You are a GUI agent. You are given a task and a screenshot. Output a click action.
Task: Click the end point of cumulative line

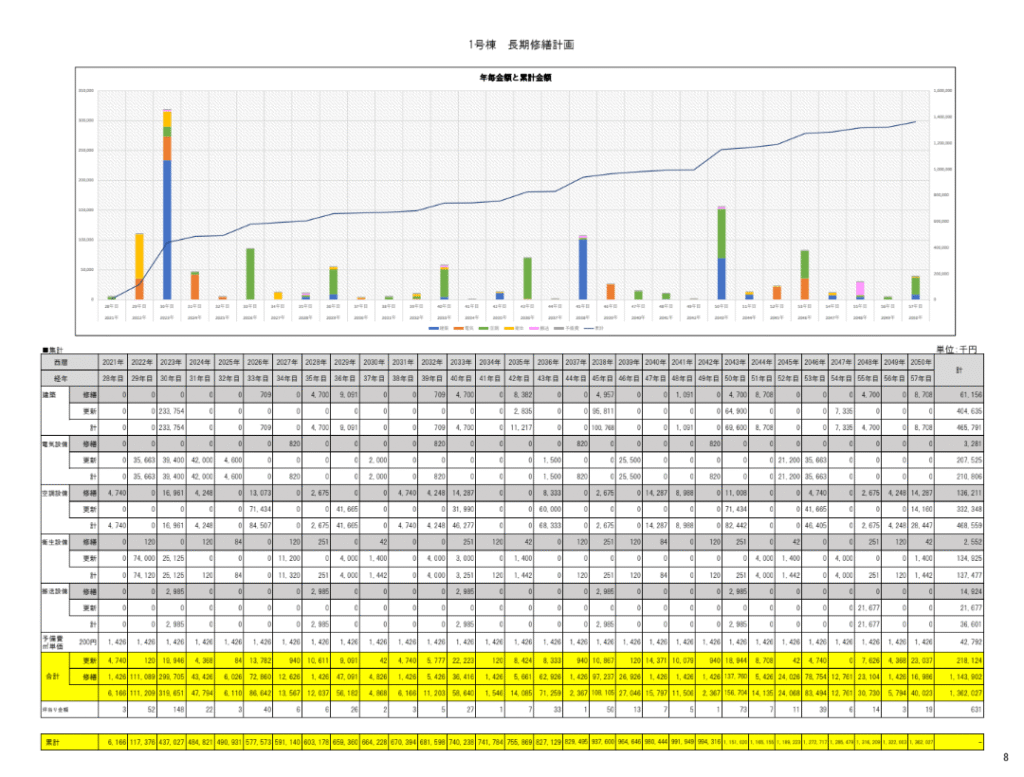click(x=916, y=122)
